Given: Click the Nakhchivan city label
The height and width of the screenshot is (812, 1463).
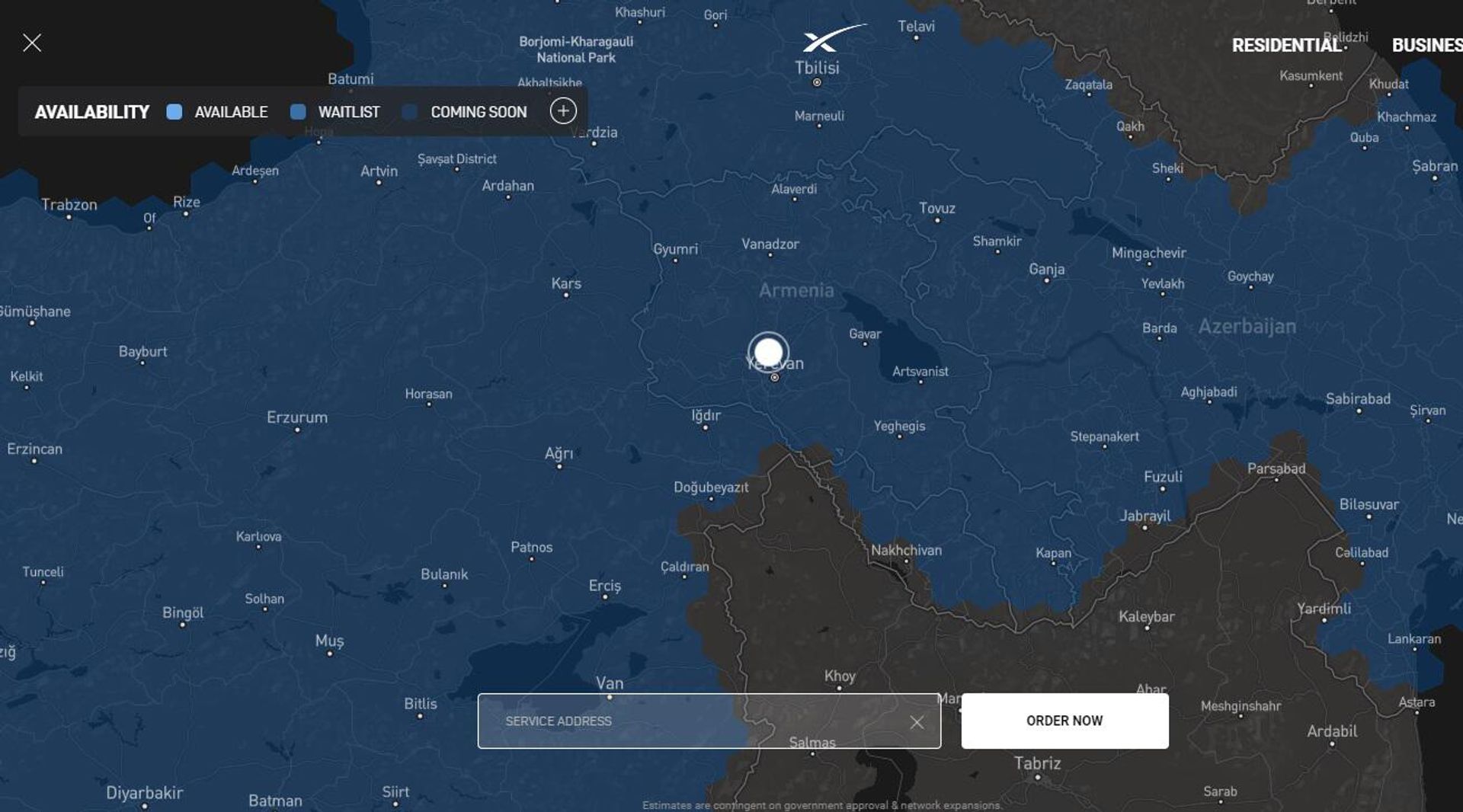Looking at the screenshot, I should [906, 550].
